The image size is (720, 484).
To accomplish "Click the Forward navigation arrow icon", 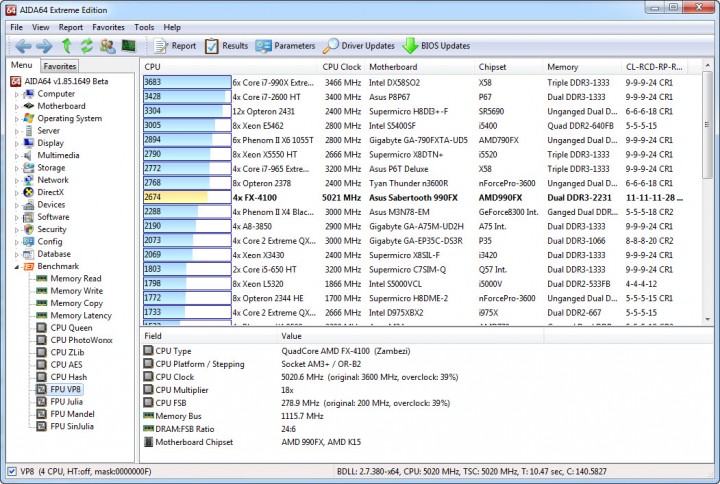I will click(44, 46).
